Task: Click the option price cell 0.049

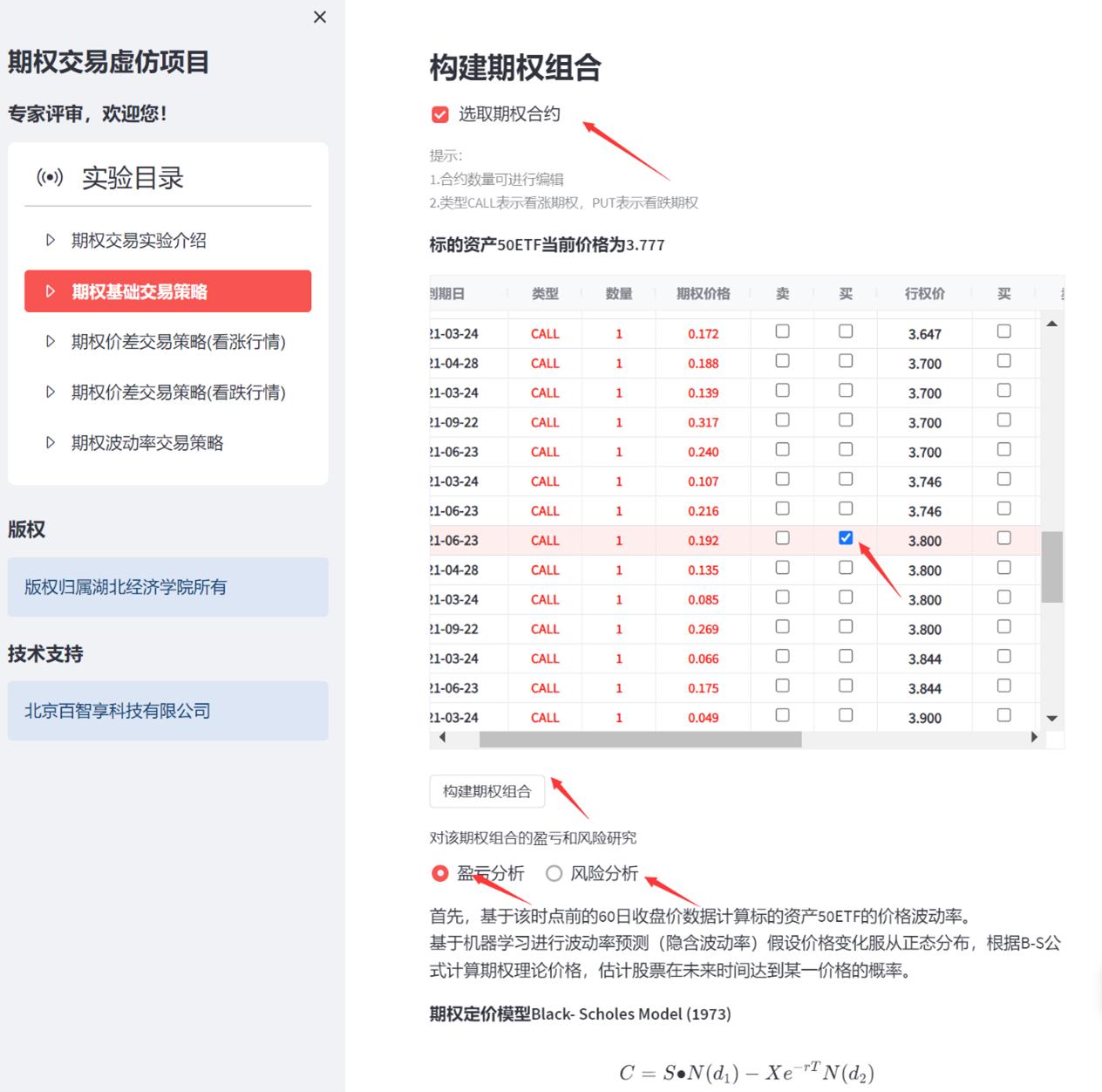Action: 704,718
